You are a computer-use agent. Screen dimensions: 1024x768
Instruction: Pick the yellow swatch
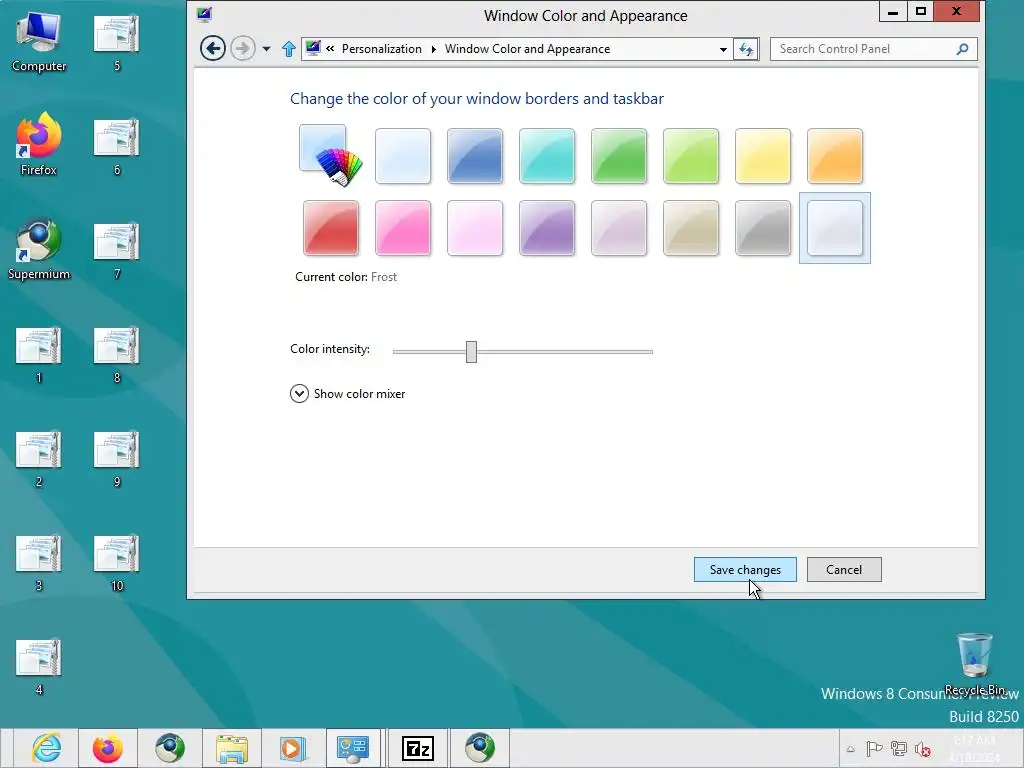[x=763, y=156]
